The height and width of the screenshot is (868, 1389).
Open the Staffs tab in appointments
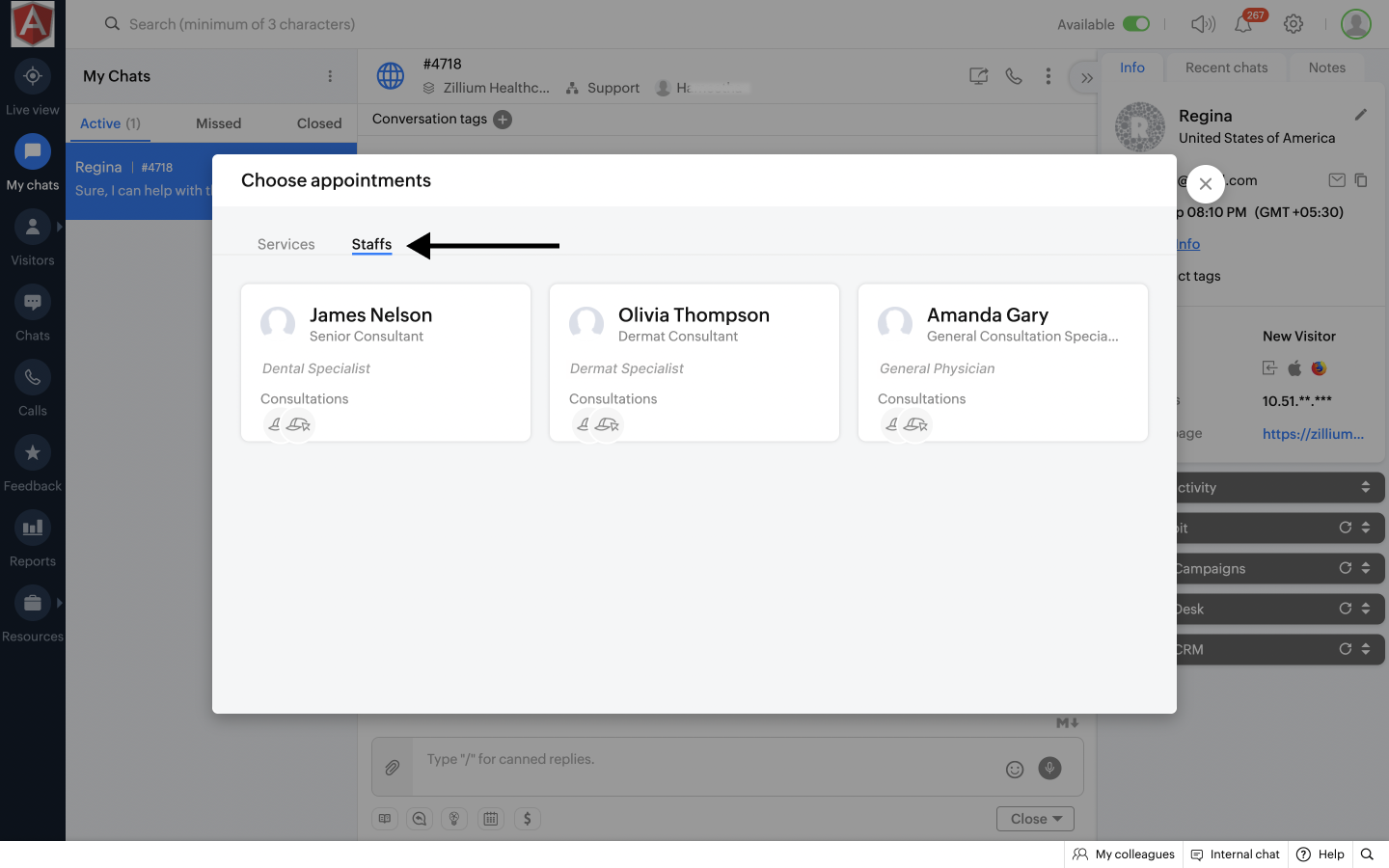(x=371, y=244)
